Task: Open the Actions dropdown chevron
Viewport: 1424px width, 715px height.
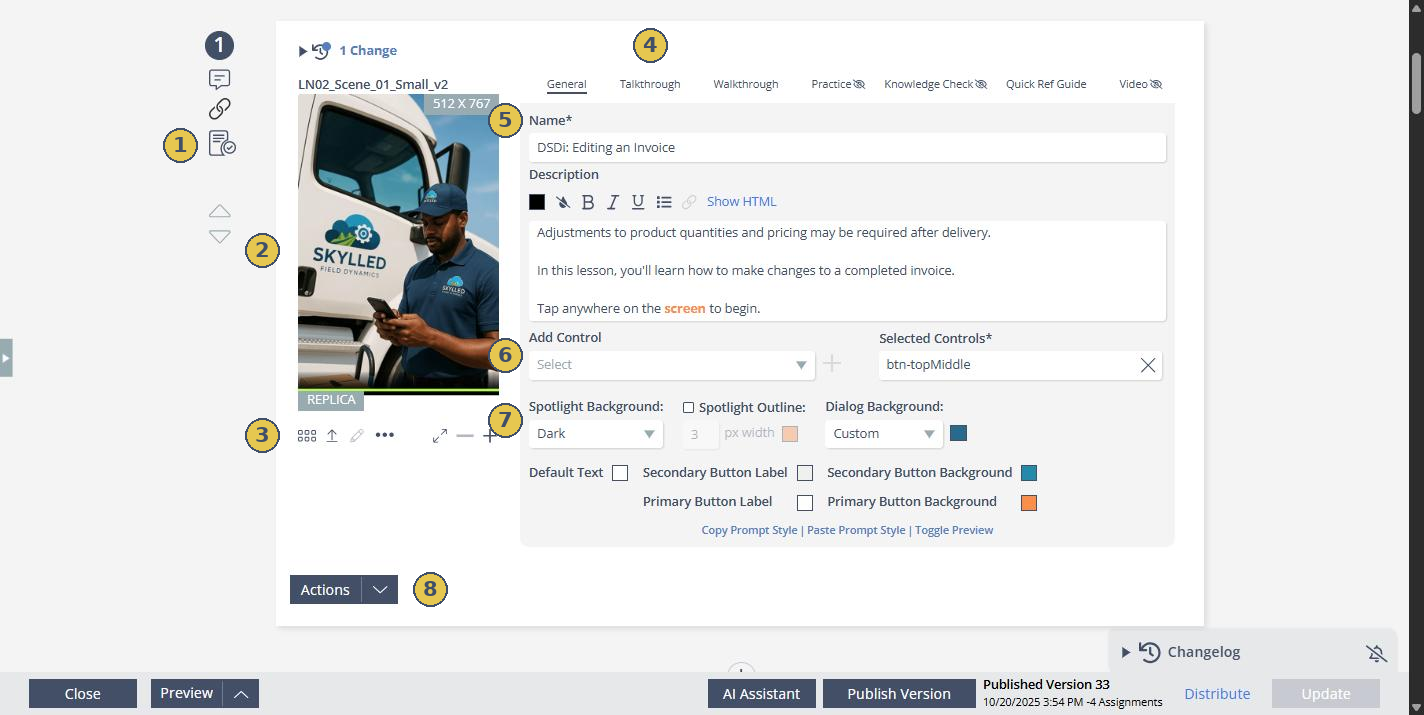Action: pos(380,590)
